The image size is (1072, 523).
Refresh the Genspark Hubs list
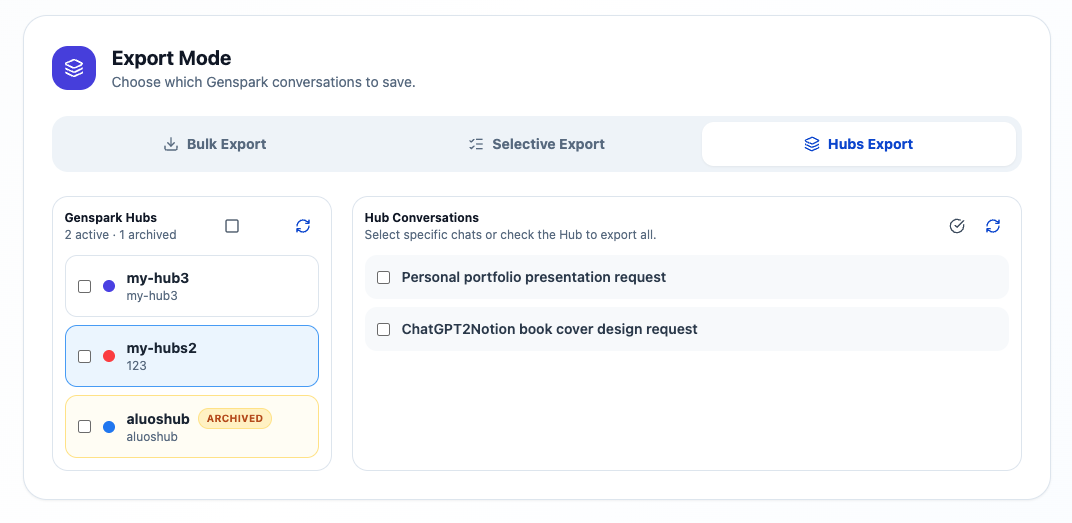303,226
